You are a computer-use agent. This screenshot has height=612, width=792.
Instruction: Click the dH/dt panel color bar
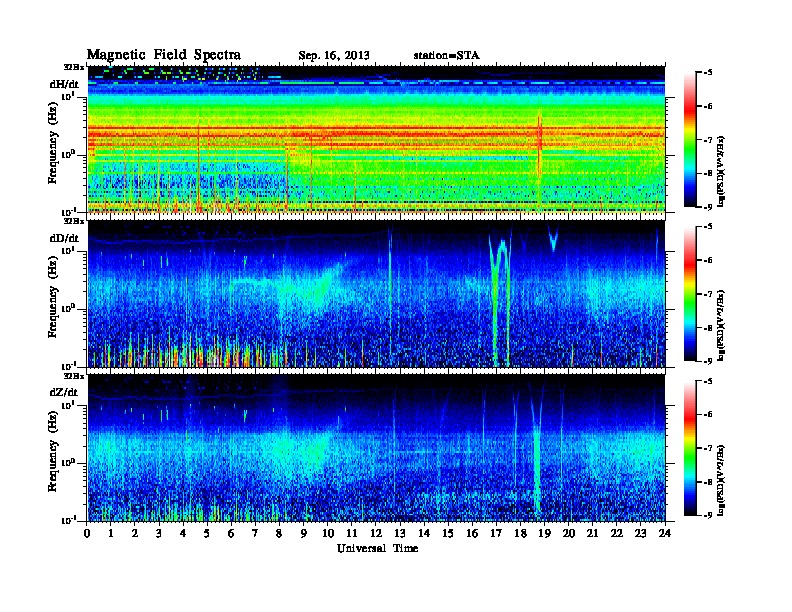[x=690, y=140]
